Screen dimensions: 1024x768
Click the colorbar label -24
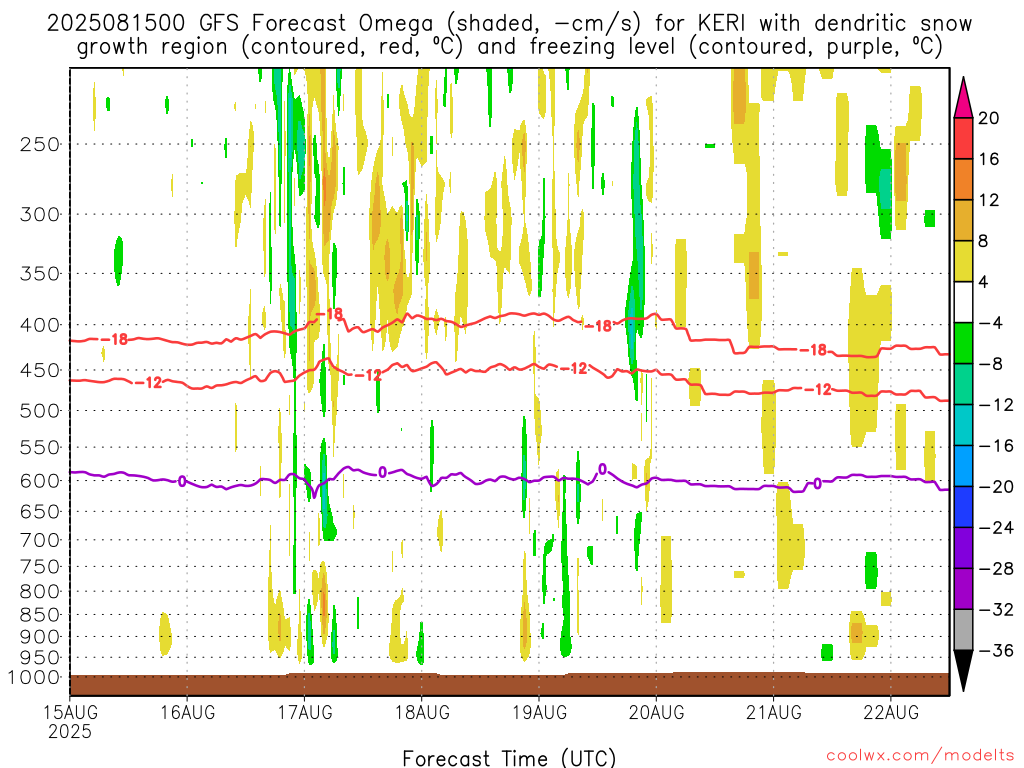(x=996, y=528)
